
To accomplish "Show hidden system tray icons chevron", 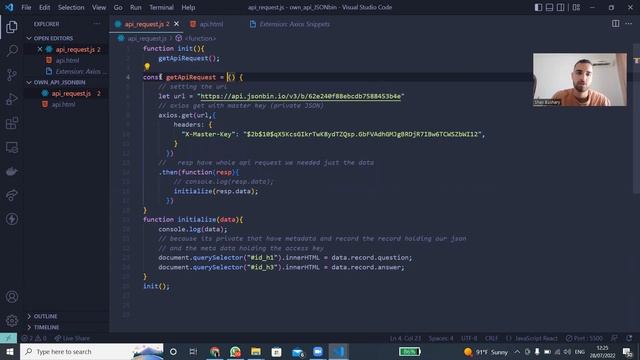I will pyautogui.click(x=517, y=352).
